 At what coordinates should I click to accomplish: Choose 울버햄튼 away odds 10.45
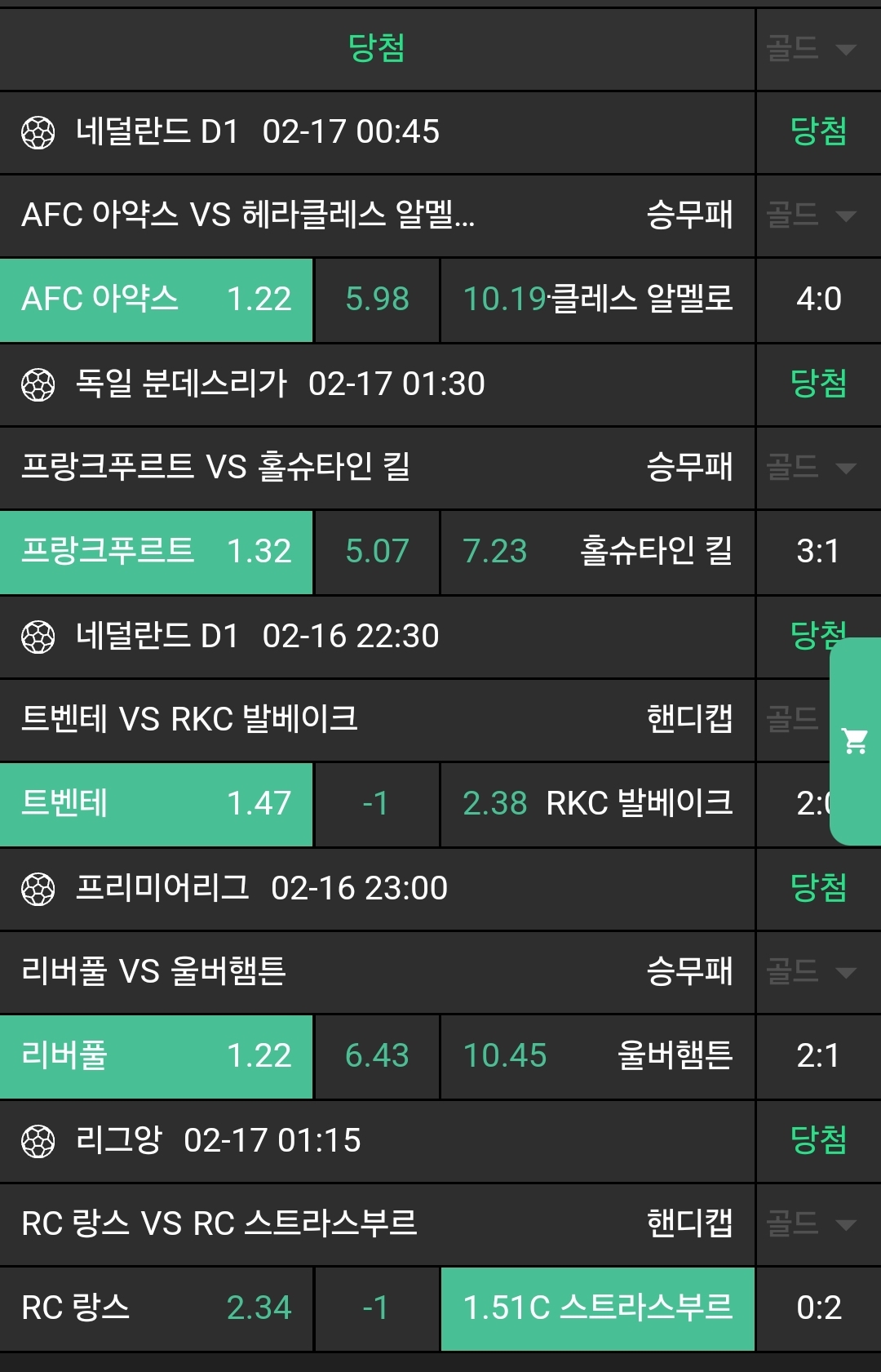click(597, 1056)
